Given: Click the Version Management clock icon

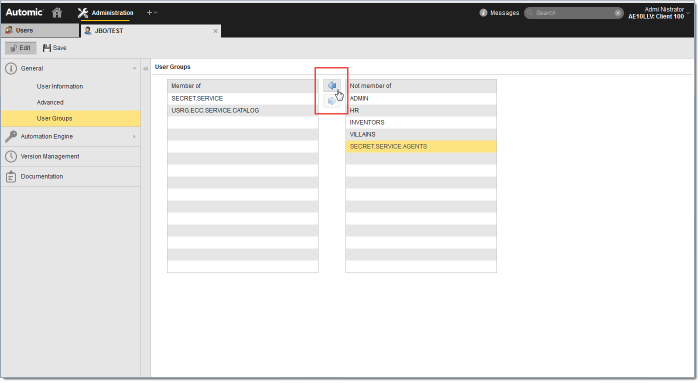Looking at the screenshot, I should [x=11, y=156].
